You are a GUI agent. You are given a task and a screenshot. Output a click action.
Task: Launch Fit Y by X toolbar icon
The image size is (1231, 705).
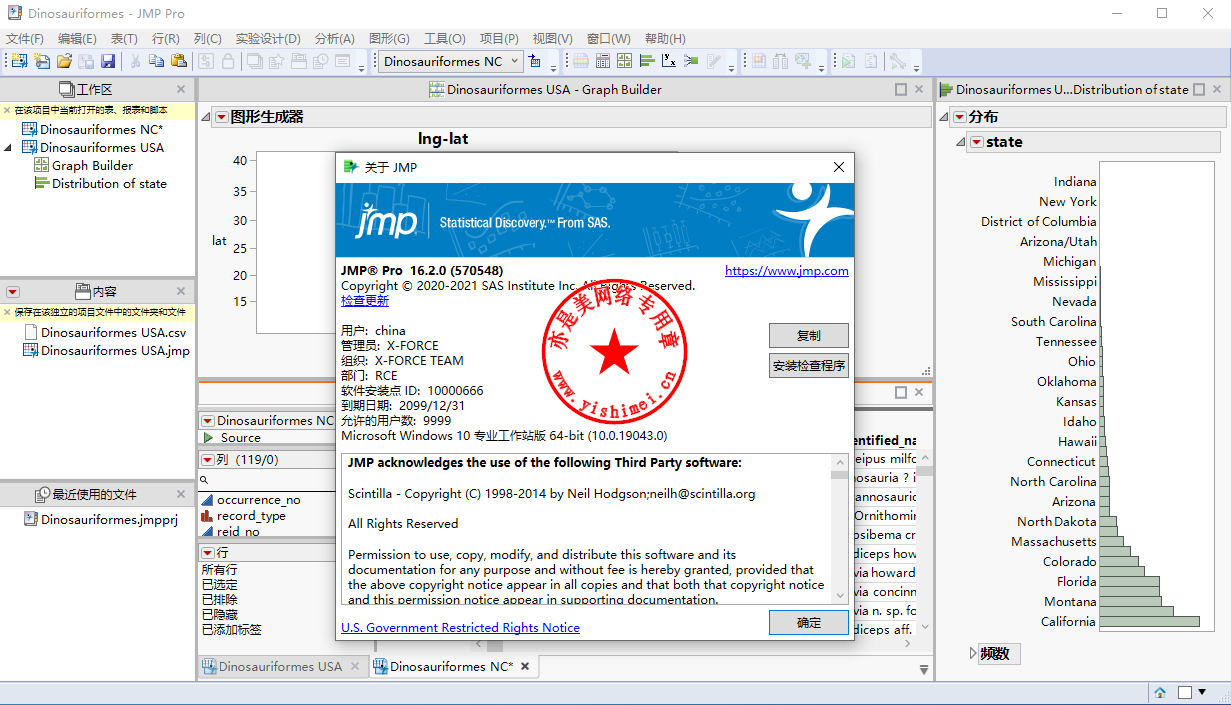(x=669, y=61)
